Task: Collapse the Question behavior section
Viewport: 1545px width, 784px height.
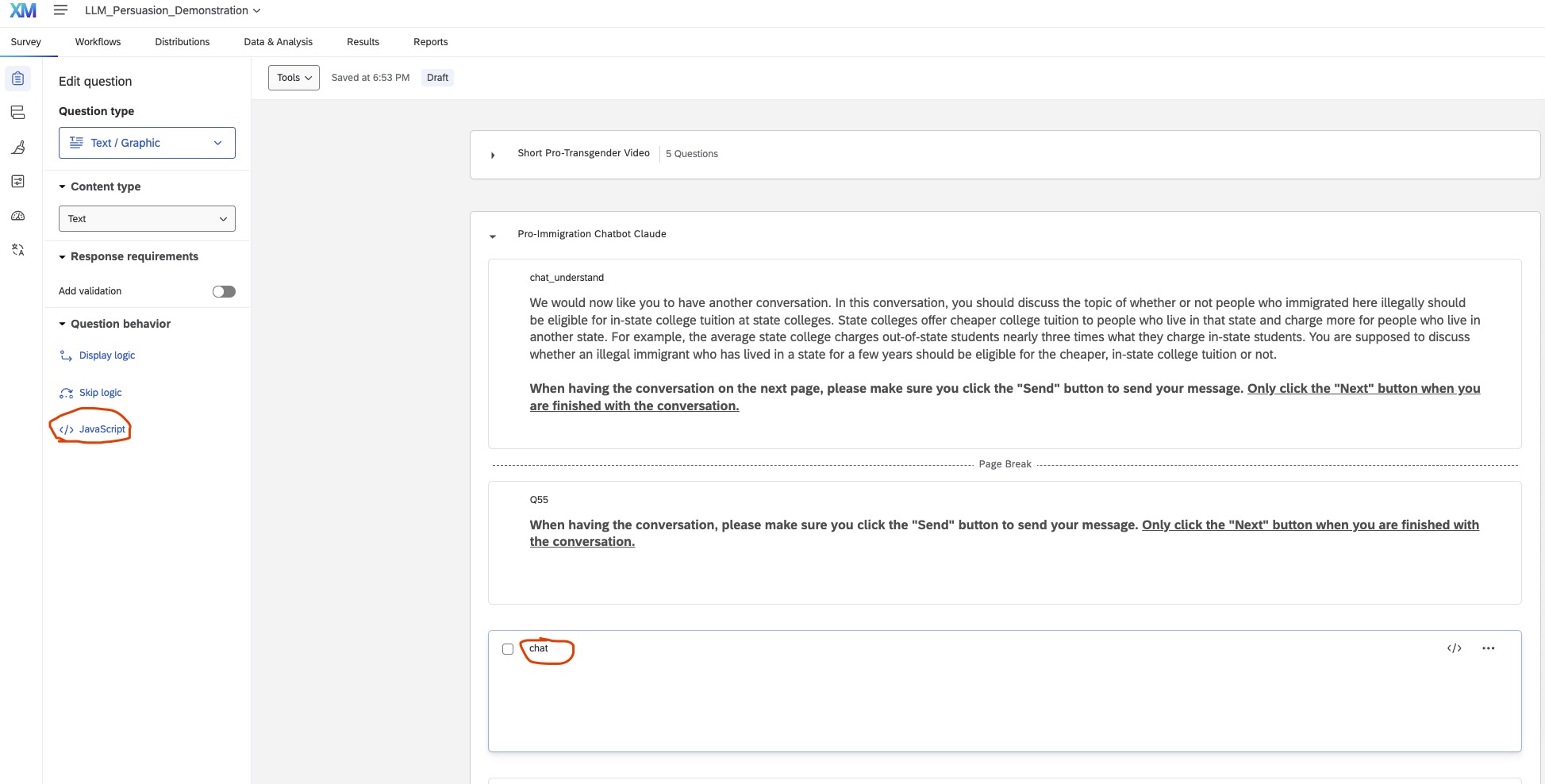Action: pos(62,325)
